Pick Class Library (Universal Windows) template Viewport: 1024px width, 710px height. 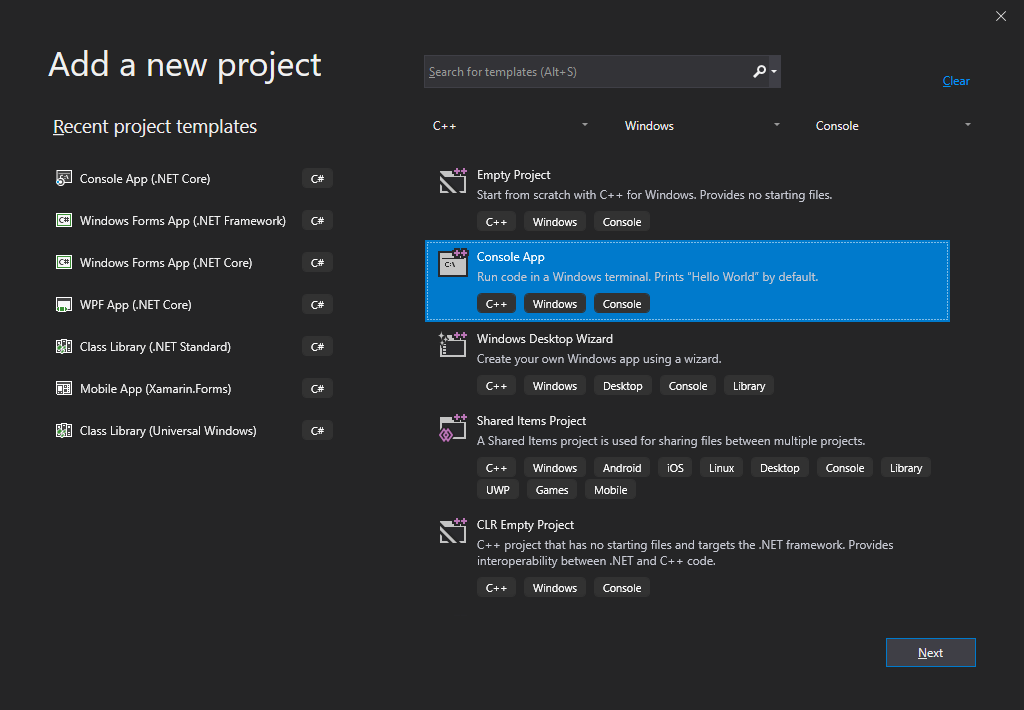point(168,431)
